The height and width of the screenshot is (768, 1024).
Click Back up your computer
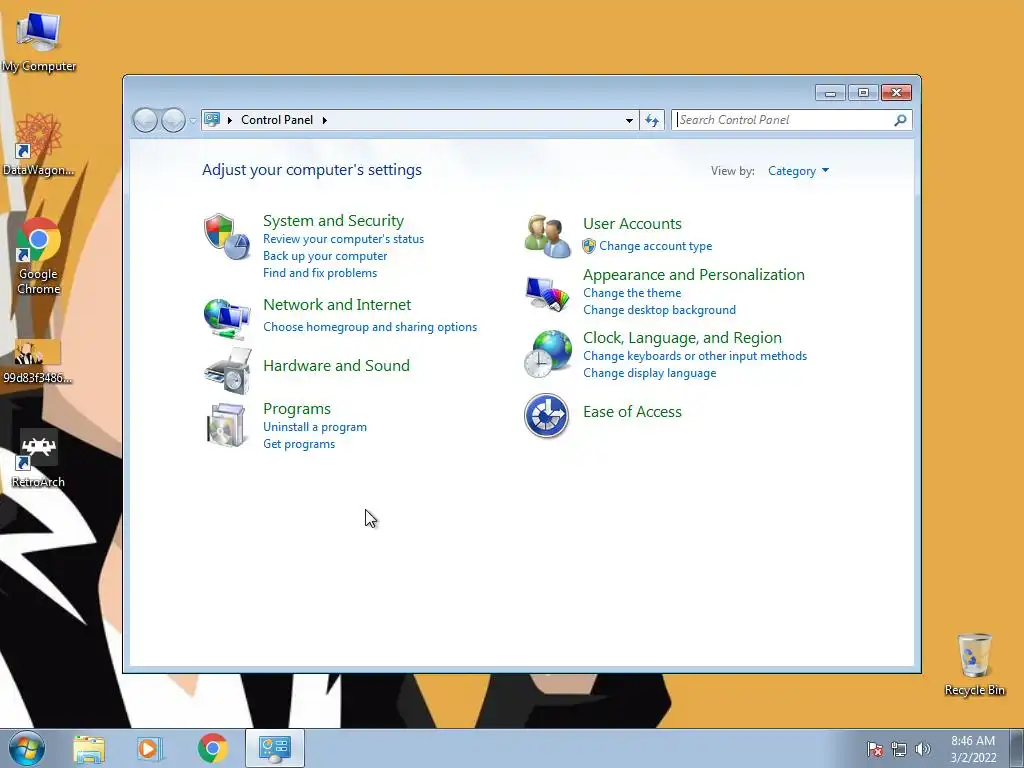(x=325, y=256)
